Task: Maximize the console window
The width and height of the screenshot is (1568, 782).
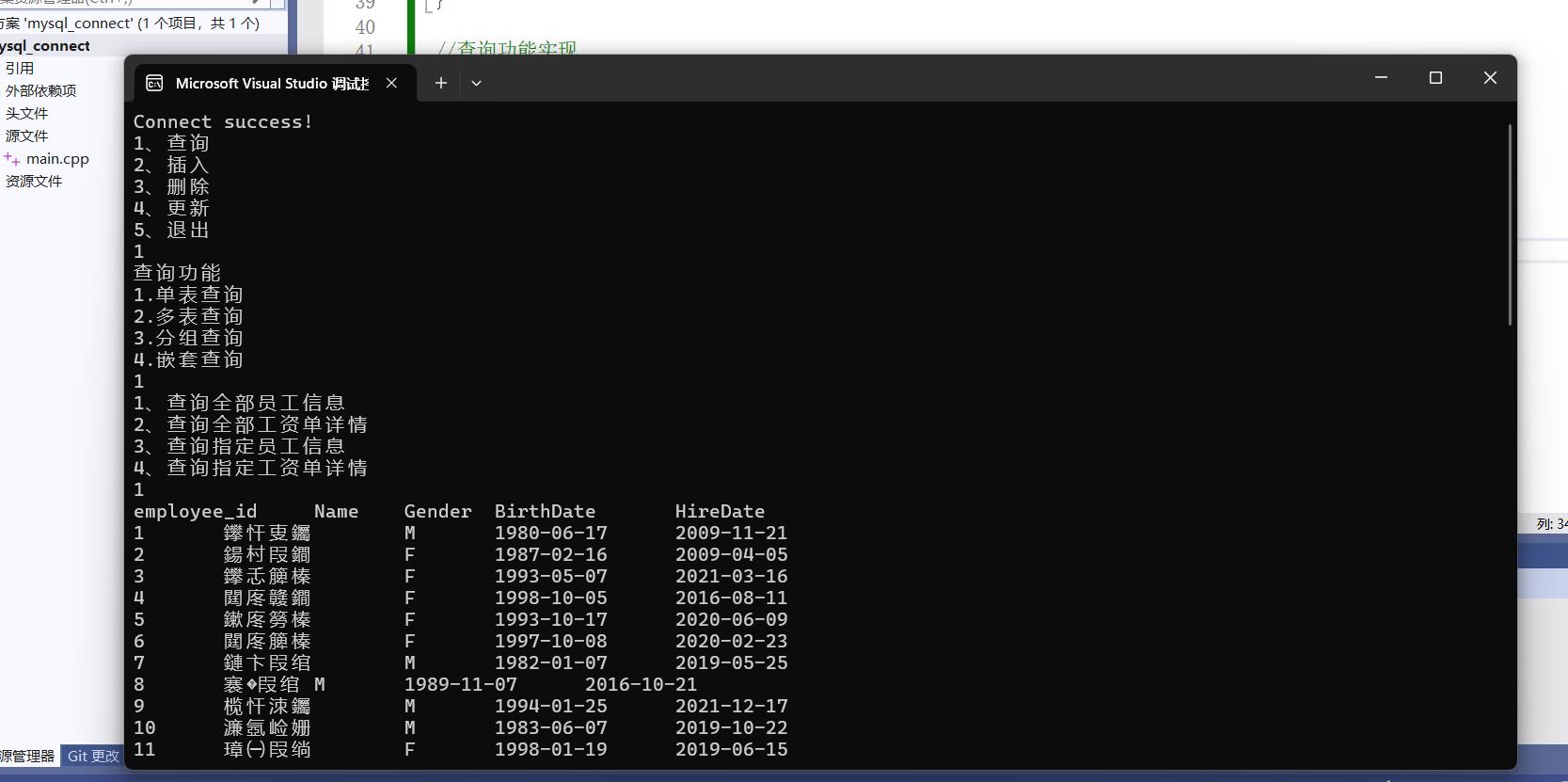Action: pyautogui.click(x=1435, y=78)
